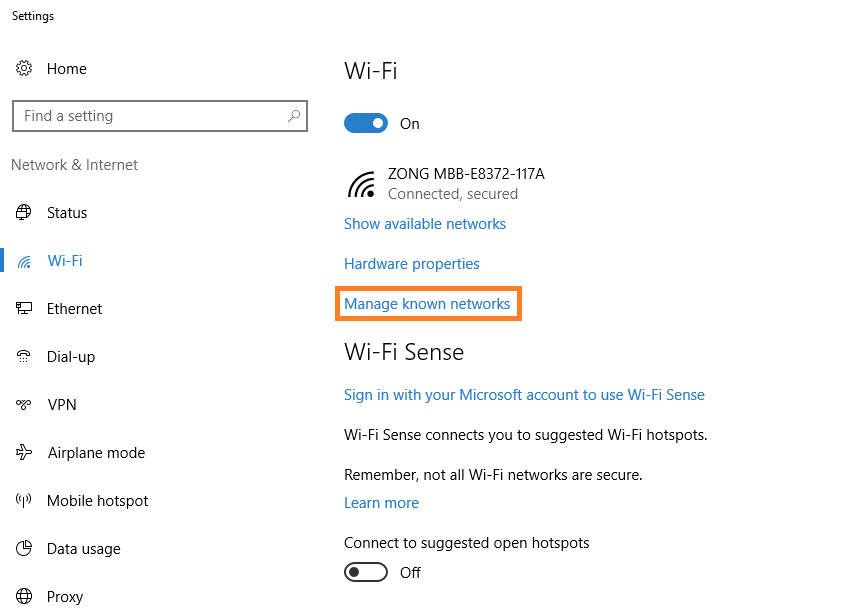Click the Proxy globe icon

(x=24, y=596)
